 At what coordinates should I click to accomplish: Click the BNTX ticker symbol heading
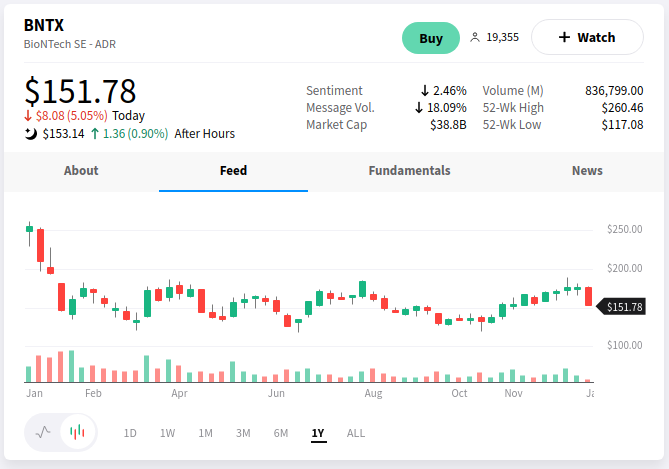(44, 26)
